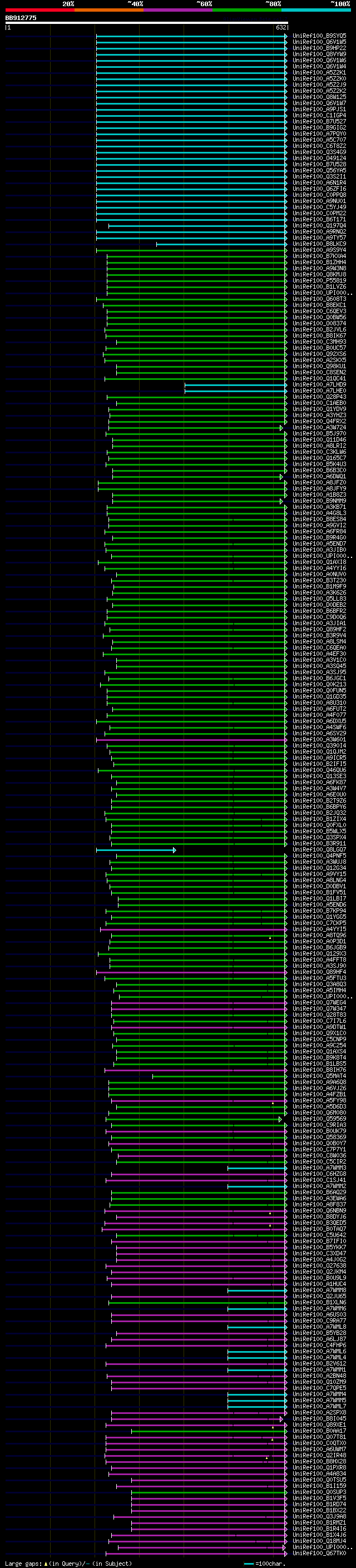Click hit UniRef100_Q8W125

point(319,97)
